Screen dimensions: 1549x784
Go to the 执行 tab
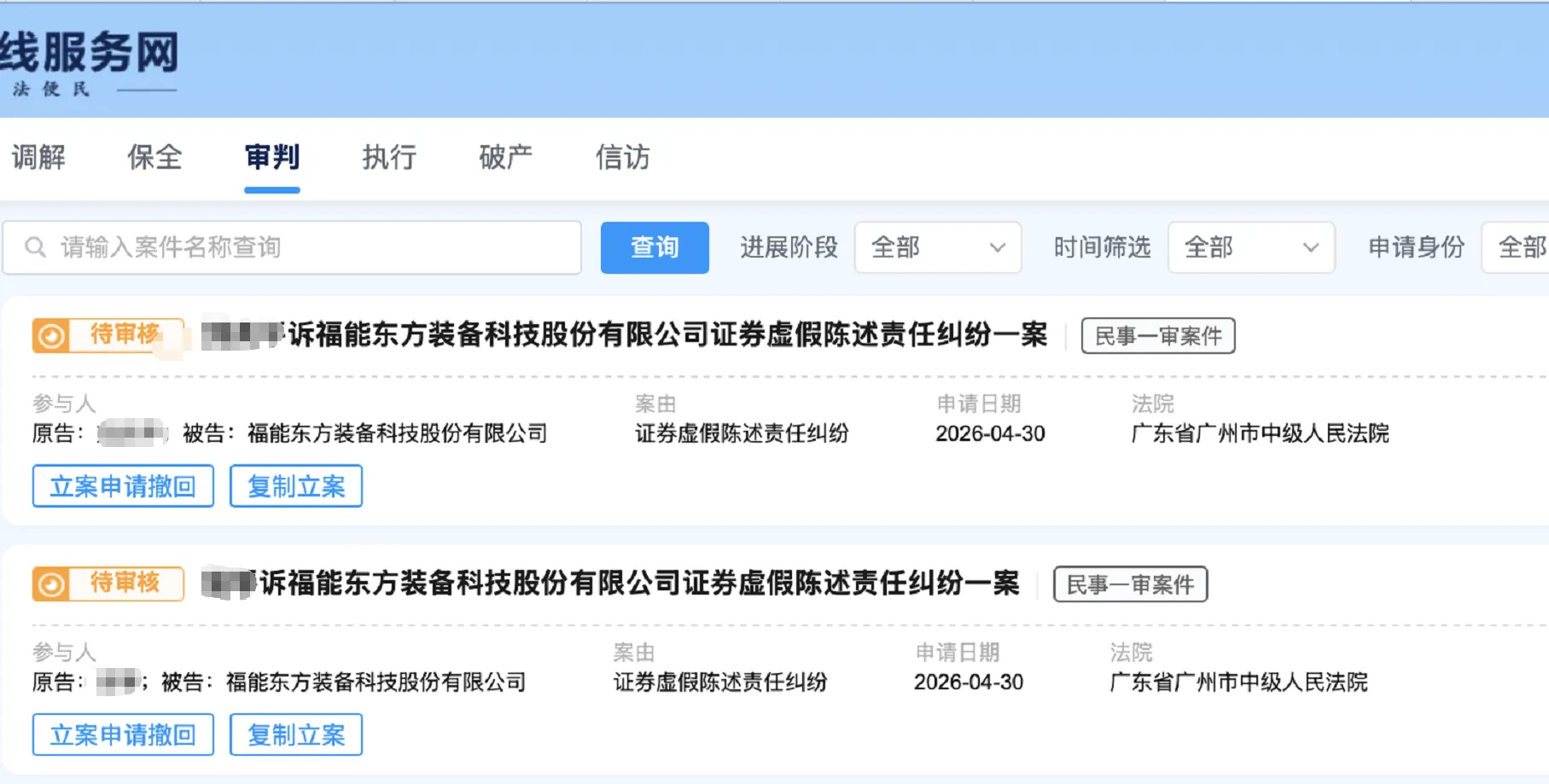point(389,157)
